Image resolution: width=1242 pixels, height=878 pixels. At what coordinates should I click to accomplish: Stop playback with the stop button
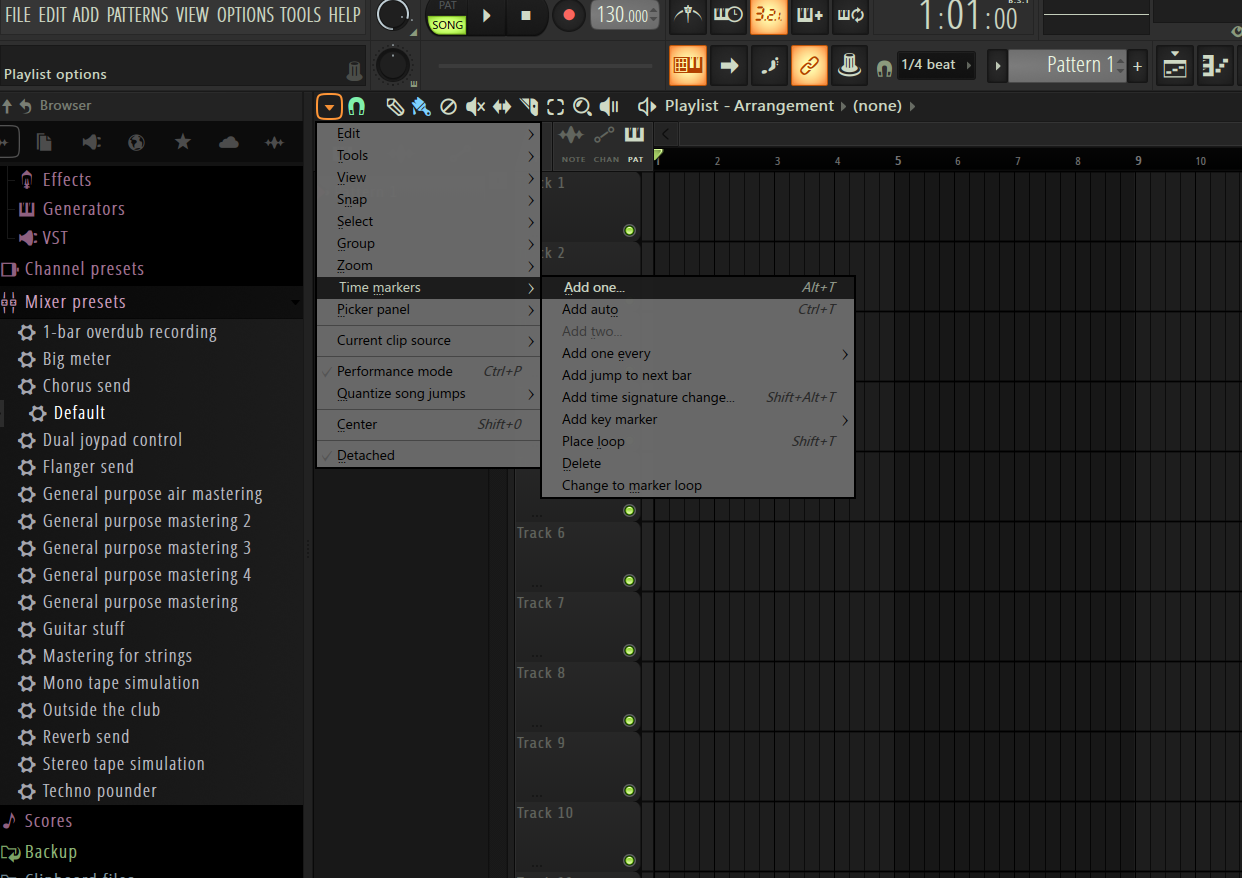[526, 16]
